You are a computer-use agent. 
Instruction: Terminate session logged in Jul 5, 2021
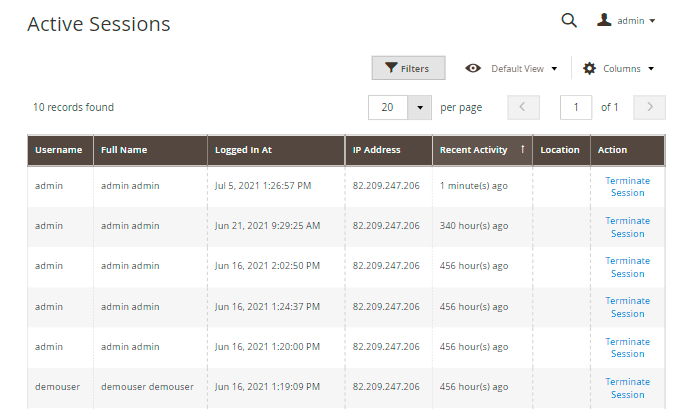(x=627, y=187)
